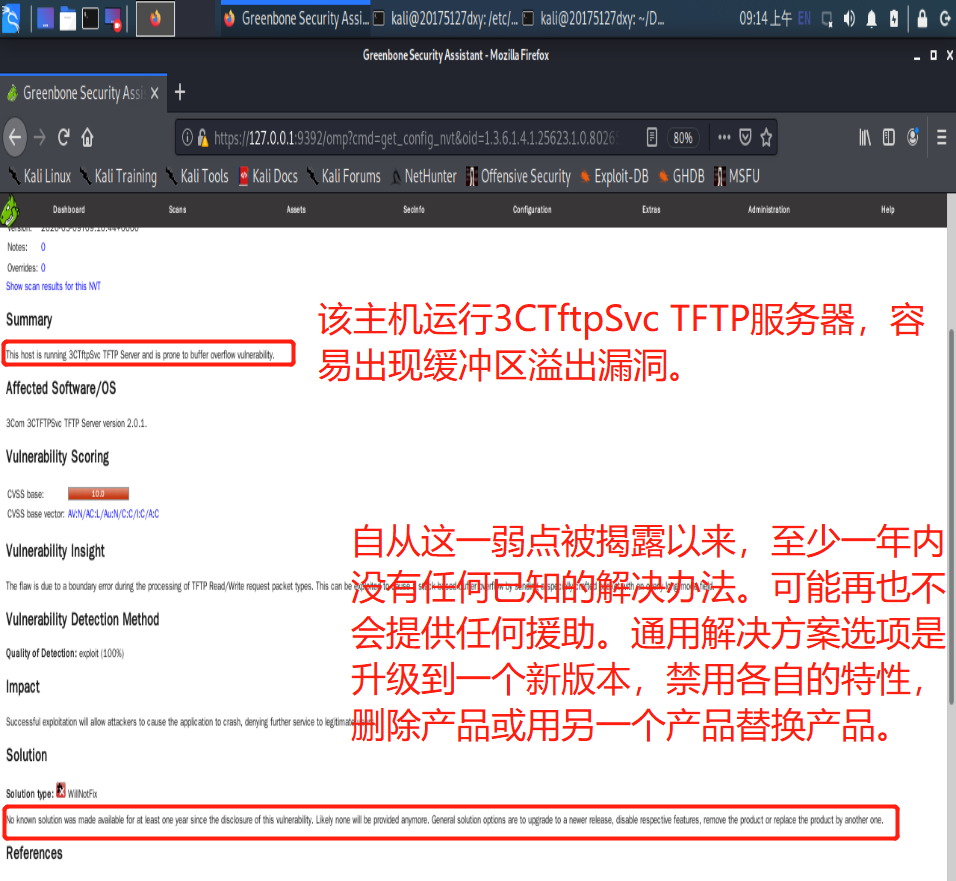956x881 pixels.
Task: Toggle reader view in address bar
Action: coord(652,138)
